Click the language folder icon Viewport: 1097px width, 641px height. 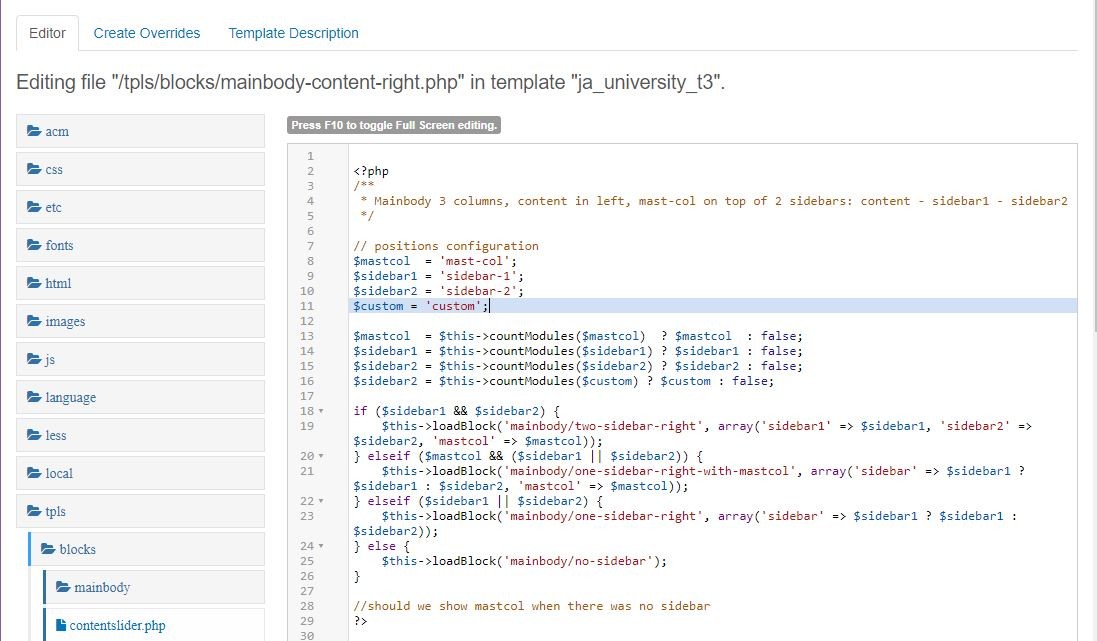click(x=34, y=397)
